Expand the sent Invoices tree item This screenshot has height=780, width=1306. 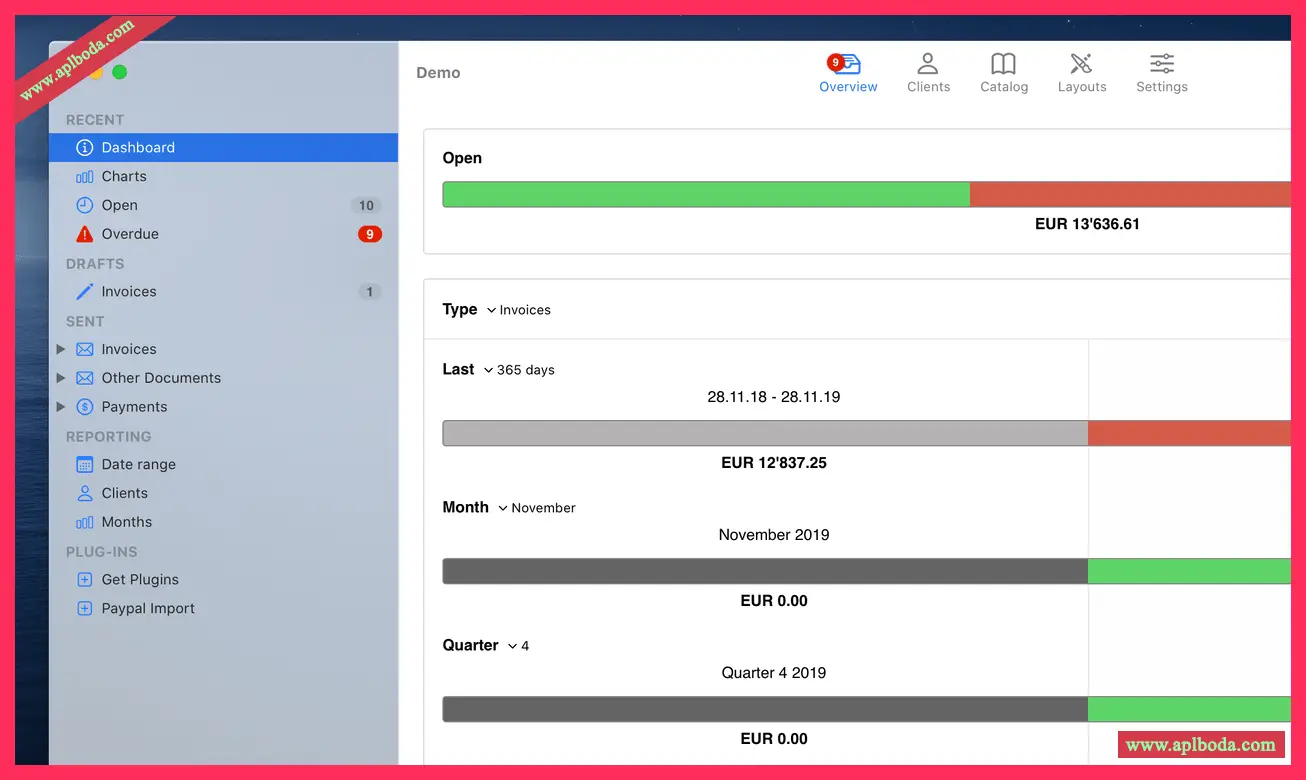(x=61, y=350)
